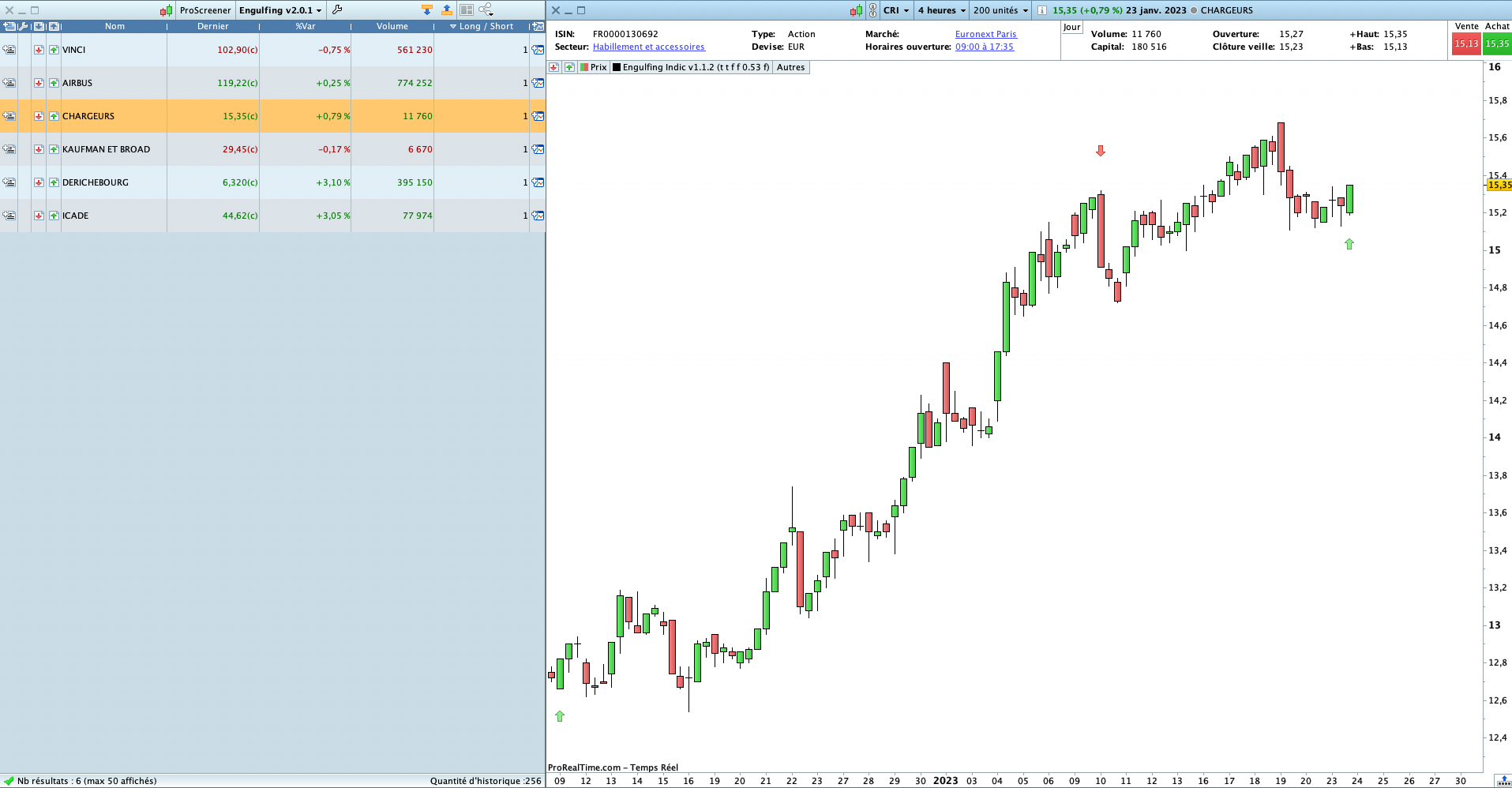Click the red down-arrow icon for CHARGEURS

39,116
